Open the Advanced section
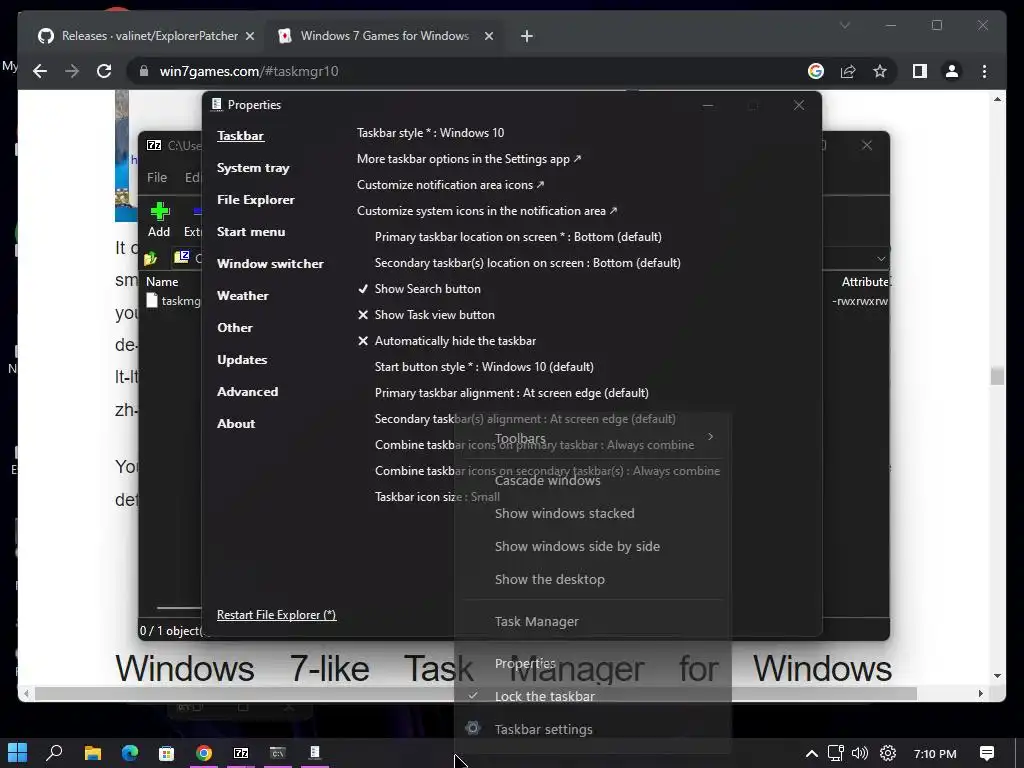This screenshot has height=768, width=1024. tap(248, 392)
